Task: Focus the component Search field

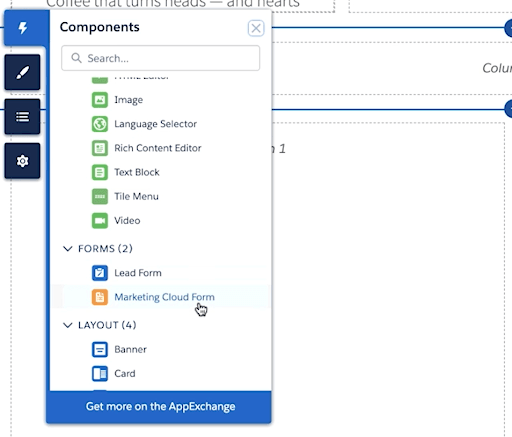Action: tap(160, 58)
